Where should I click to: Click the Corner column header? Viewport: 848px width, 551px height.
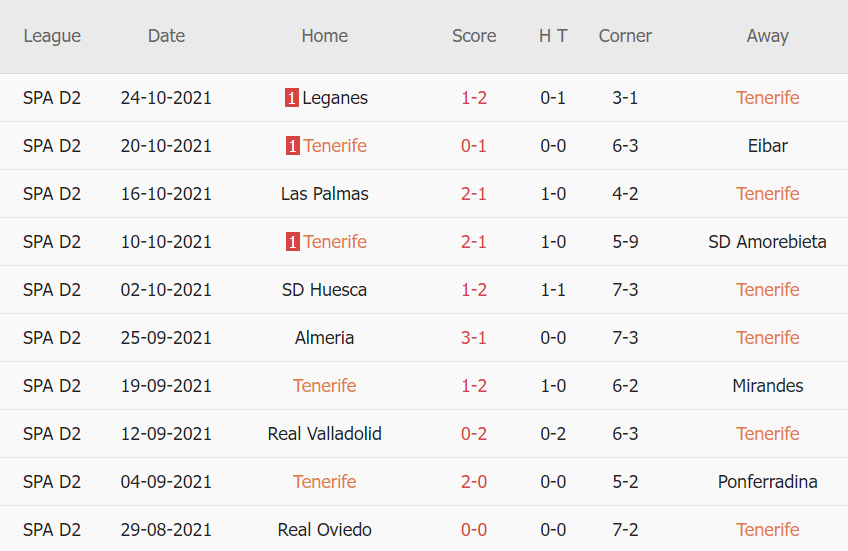[625, 36]
